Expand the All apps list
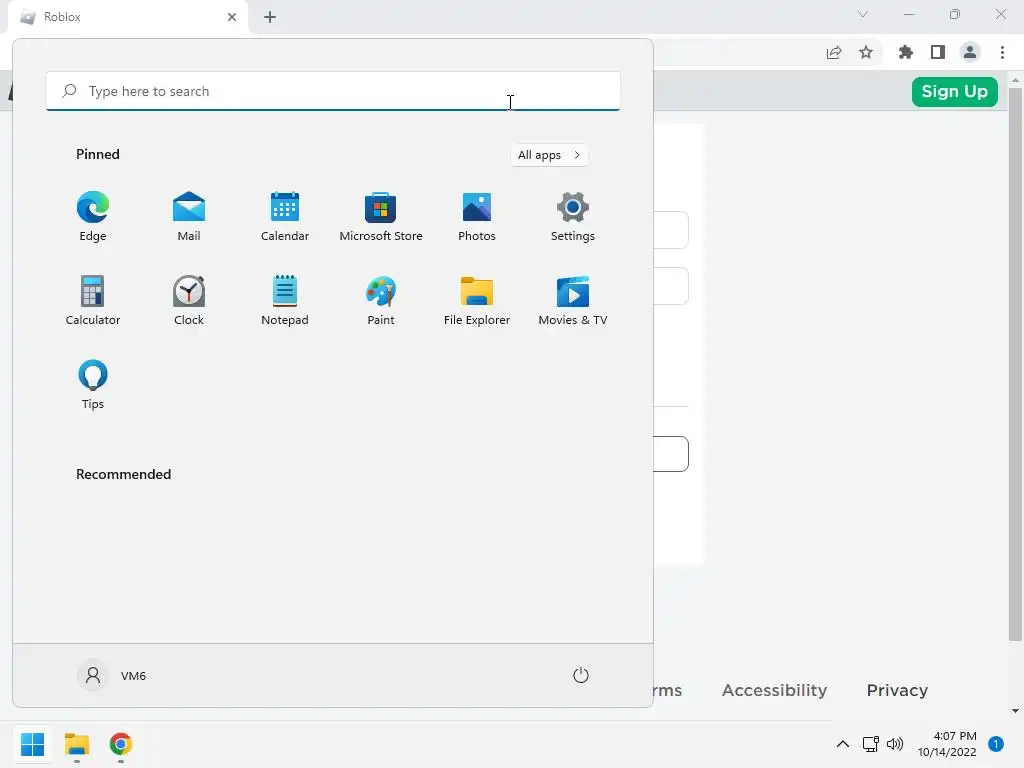 (x=549, y=155)
